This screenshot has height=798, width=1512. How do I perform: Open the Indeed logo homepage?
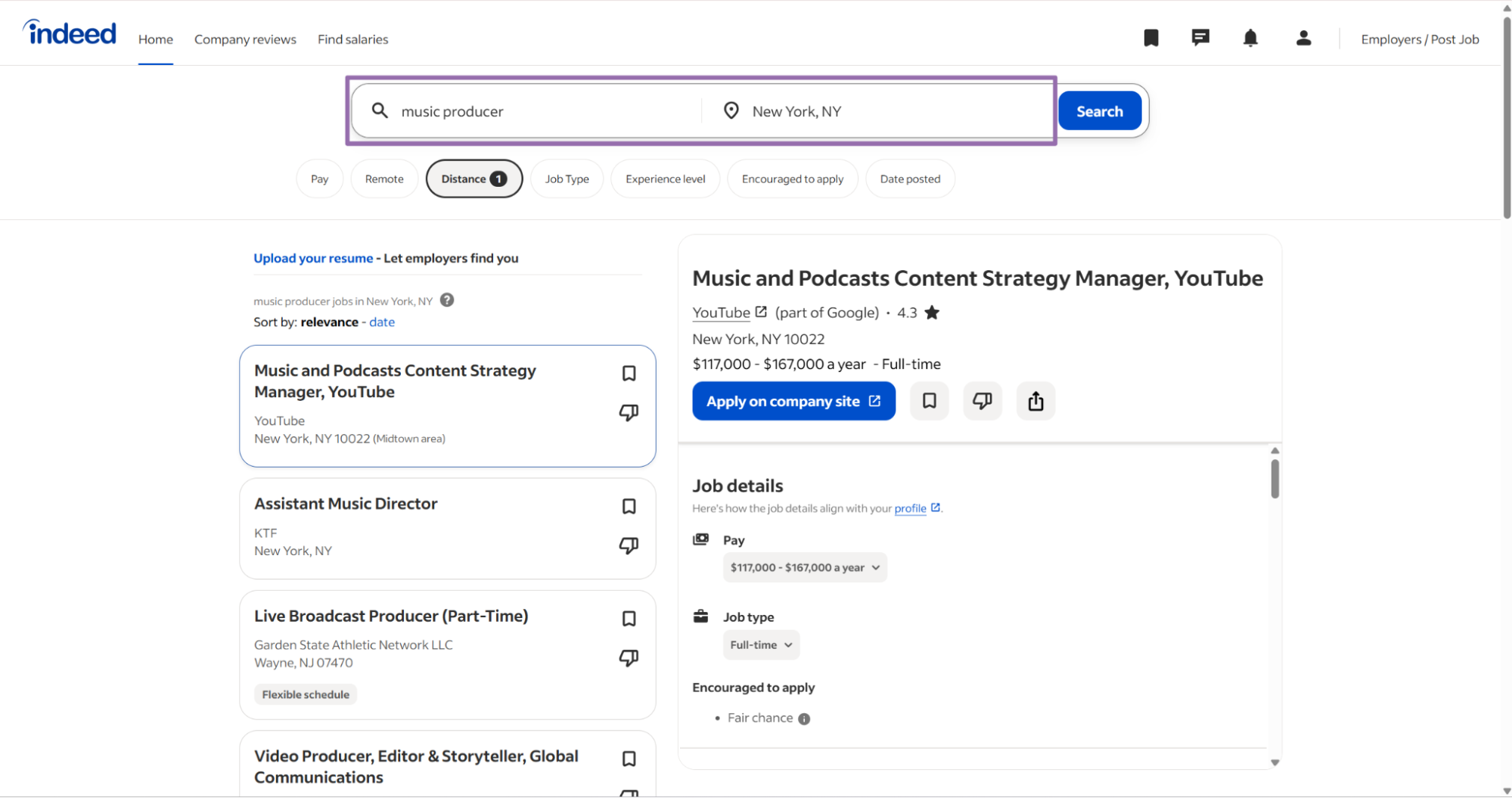70,33
